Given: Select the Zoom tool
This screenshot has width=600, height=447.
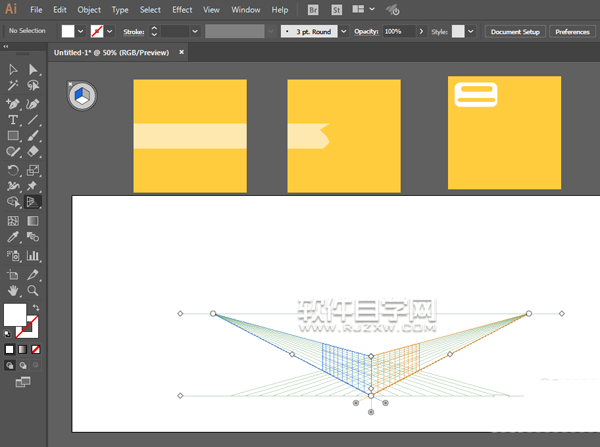Looking at the screenshot, I should pos(32,290).
